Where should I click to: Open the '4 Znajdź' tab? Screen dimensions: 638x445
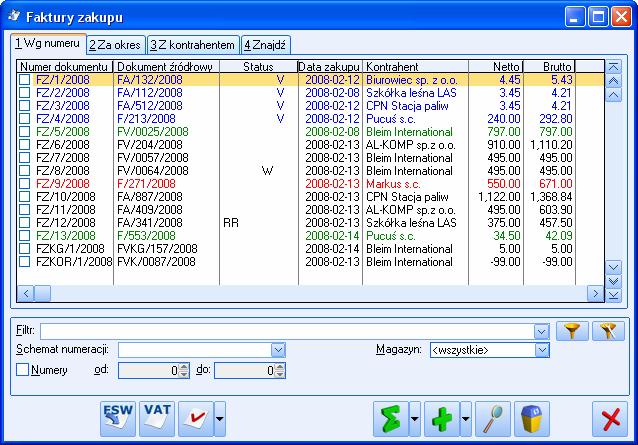(x=265, y=45)
